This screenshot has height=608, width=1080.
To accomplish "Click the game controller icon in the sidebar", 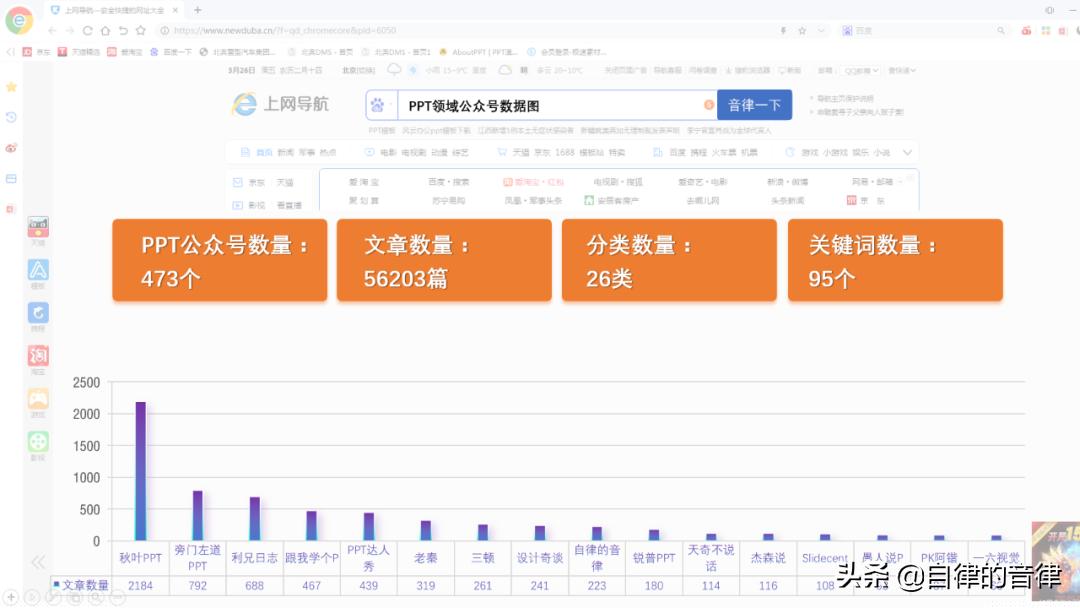I will 37,398.
